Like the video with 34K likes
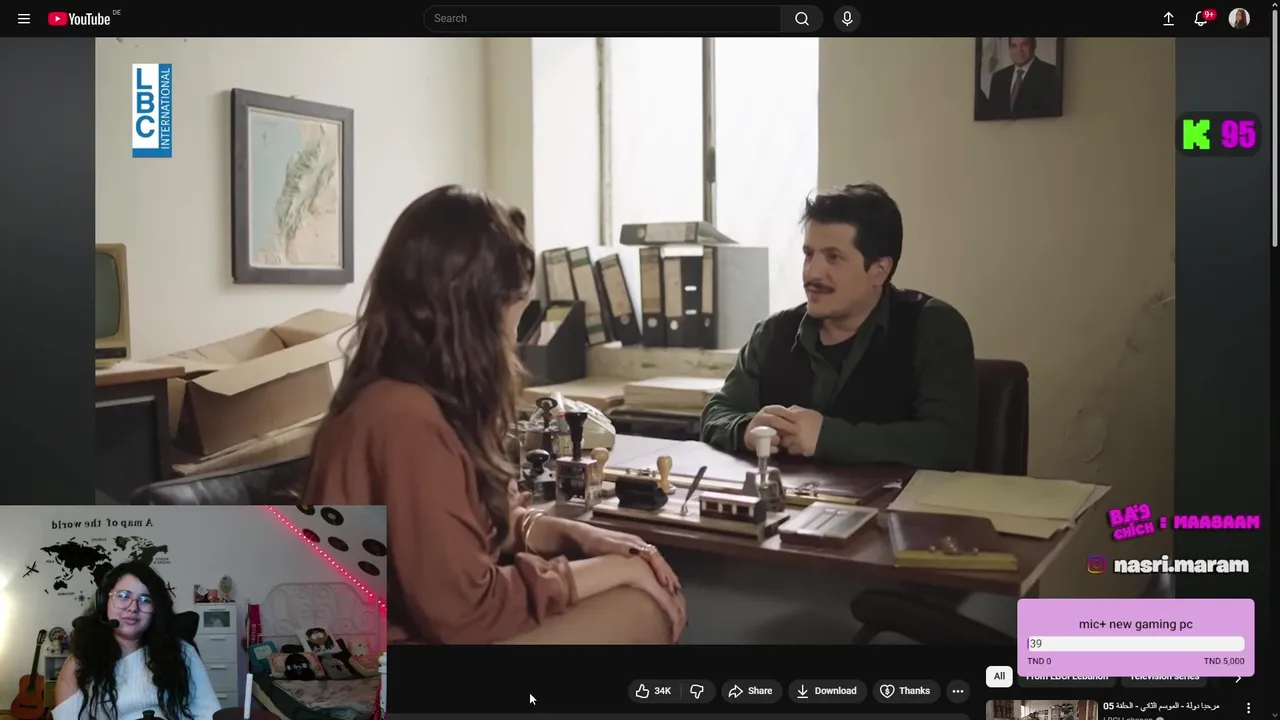This screenshot has width=1280, height=720. point(653,691)
